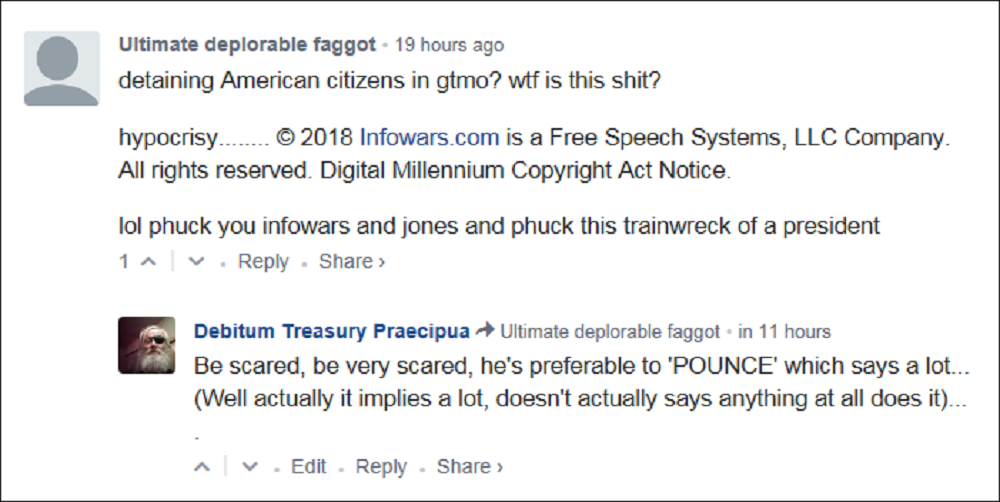The width and height of the screenshot is (1000, 502).
Task: Downvote Debitum Treasury Praecipua's reply
Action: click(250, 467)
